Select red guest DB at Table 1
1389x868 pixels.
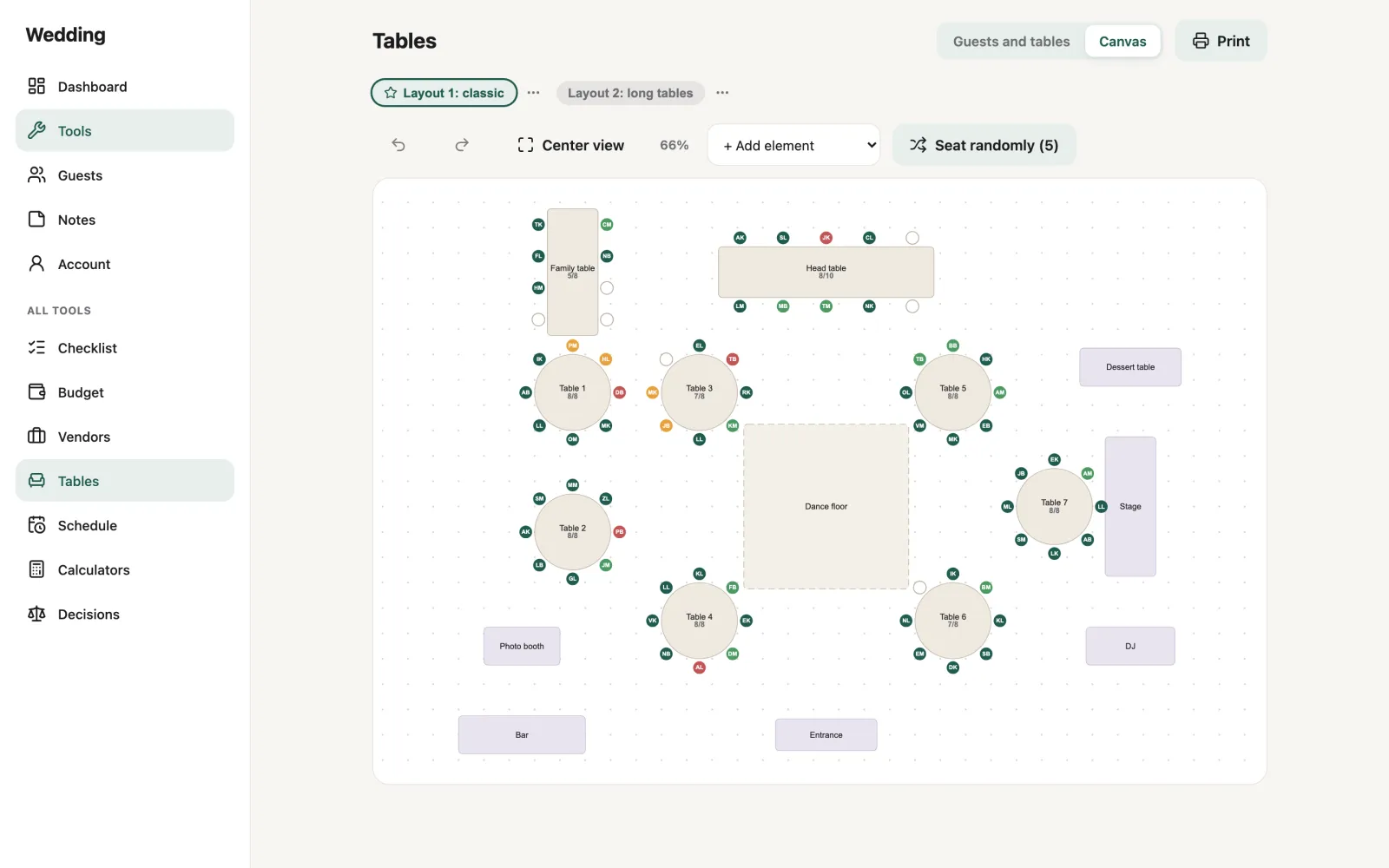point(620,392)
